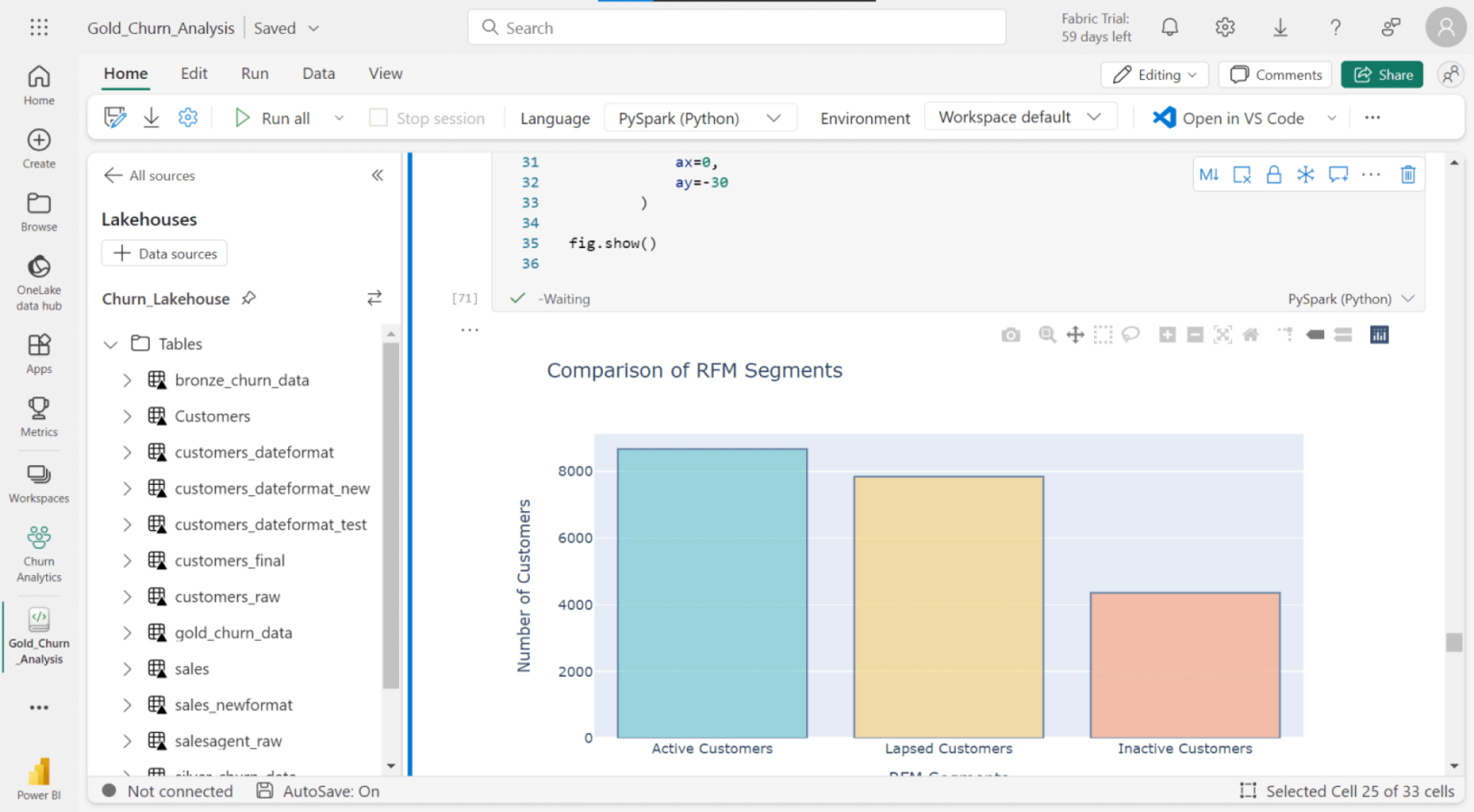1474x812 pixels.
Task: Open the Comments pane
Action: click(x=1275, y=74)
